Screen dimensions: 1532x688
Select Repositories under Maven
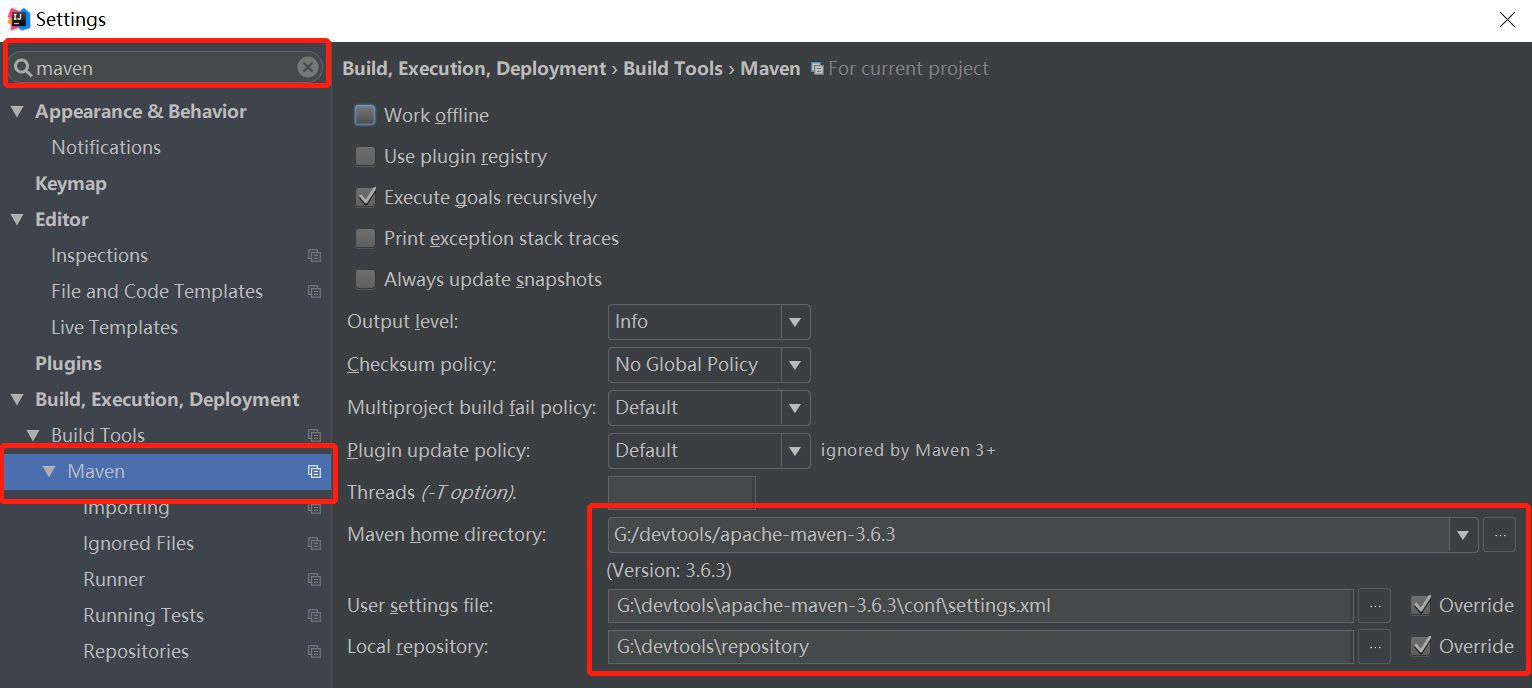pyautogui.click(x=136, y=652)
